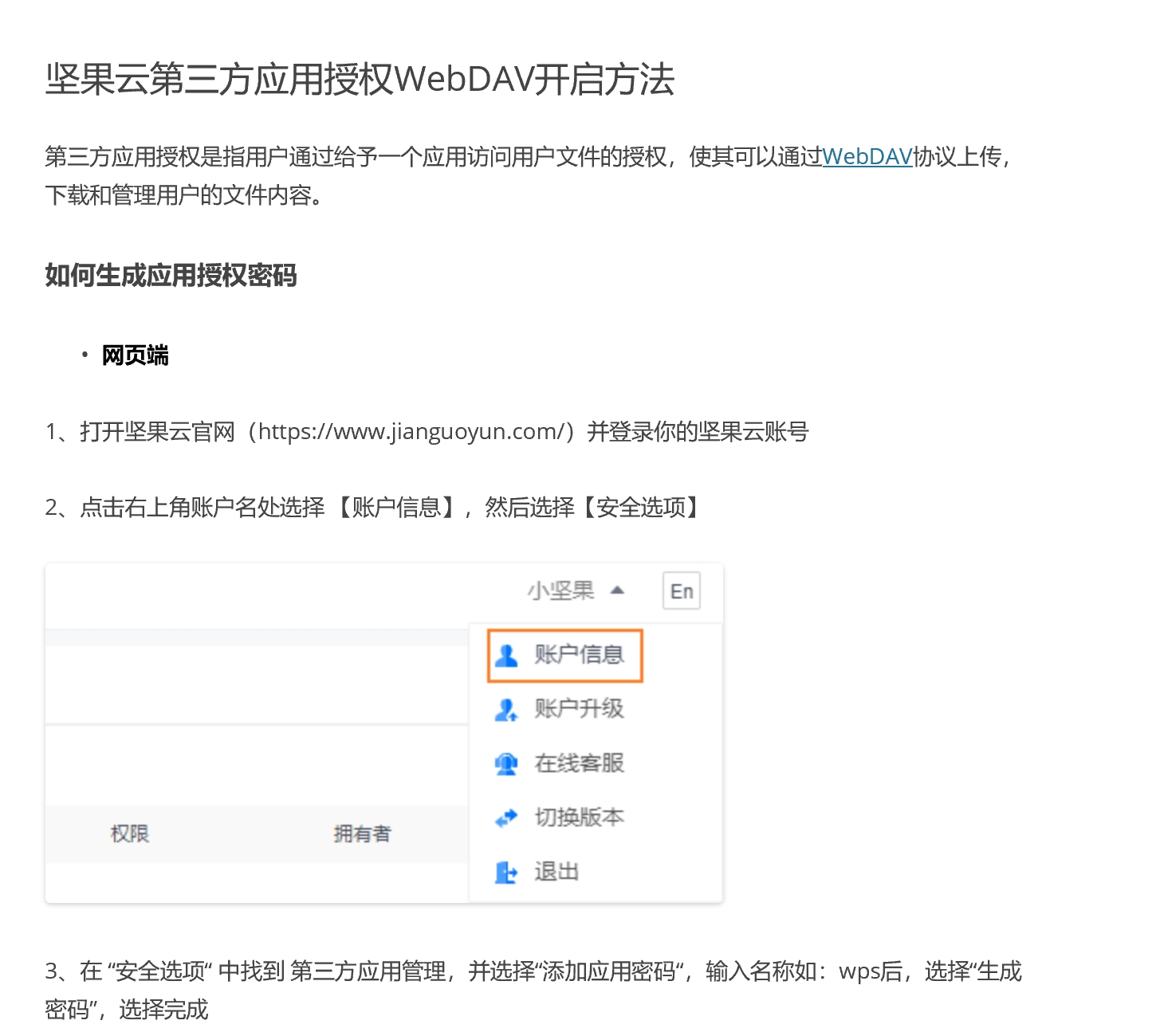Viewport: 1156px width, 1036px height.
Task: Click the page title 坚果云第三方应用授权WebDAV开启方法
Action: (360, 80)
